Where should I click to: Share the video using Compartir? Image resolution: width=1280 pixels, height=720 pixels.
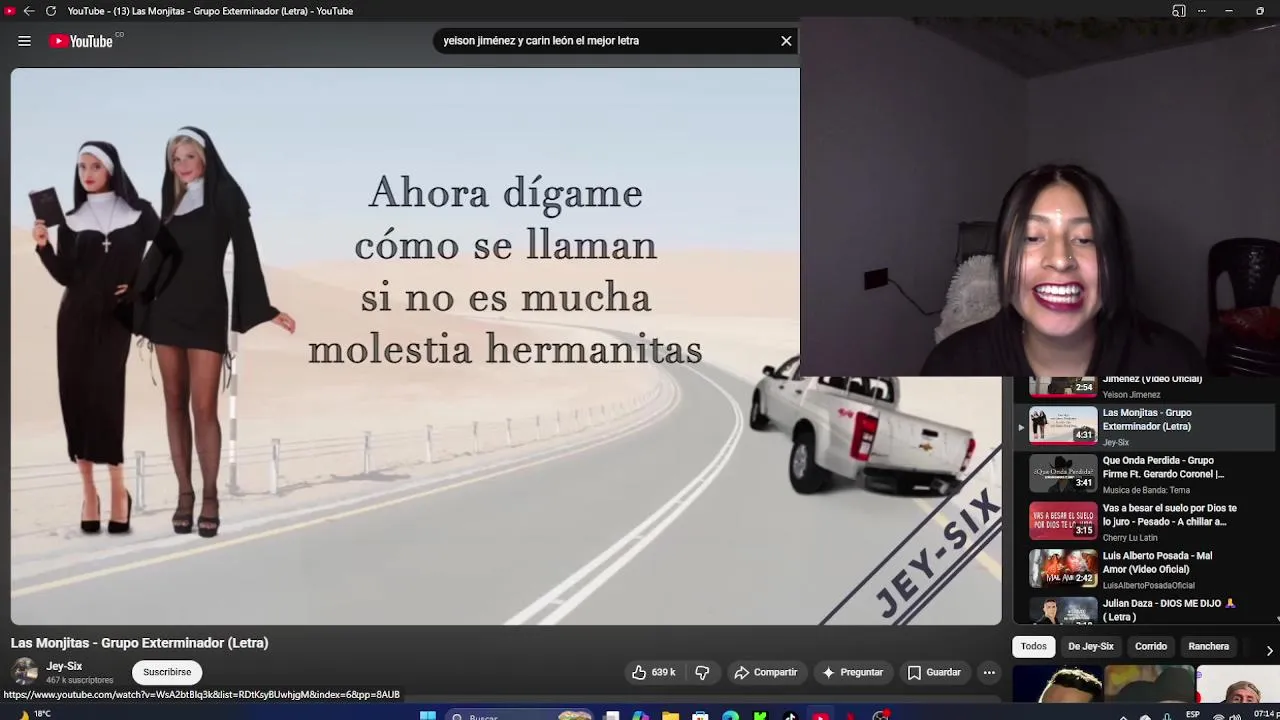coord(766,673)
